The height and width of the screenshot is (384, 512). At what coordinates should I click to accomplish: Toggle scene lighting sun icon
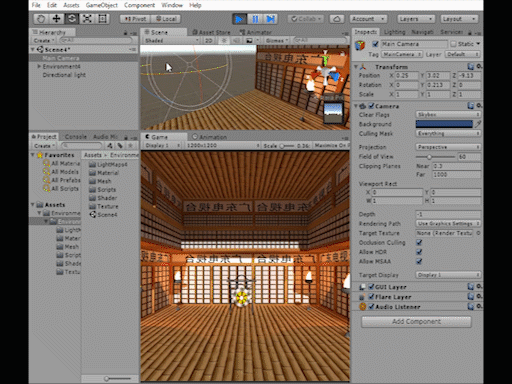(x=224, y=40)
